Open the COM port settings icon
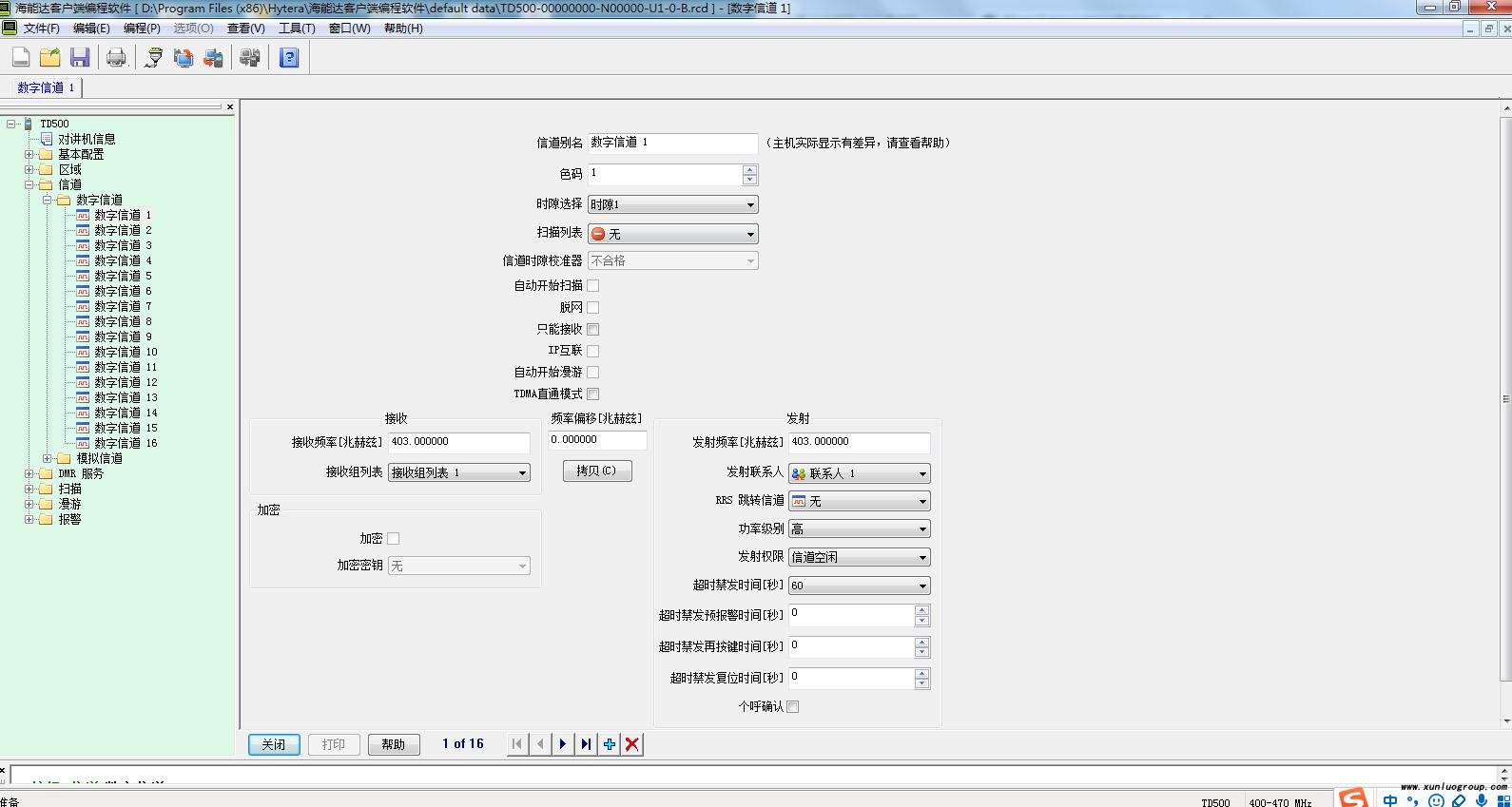Screen dimensions: 1512x807 coord(153,58)
